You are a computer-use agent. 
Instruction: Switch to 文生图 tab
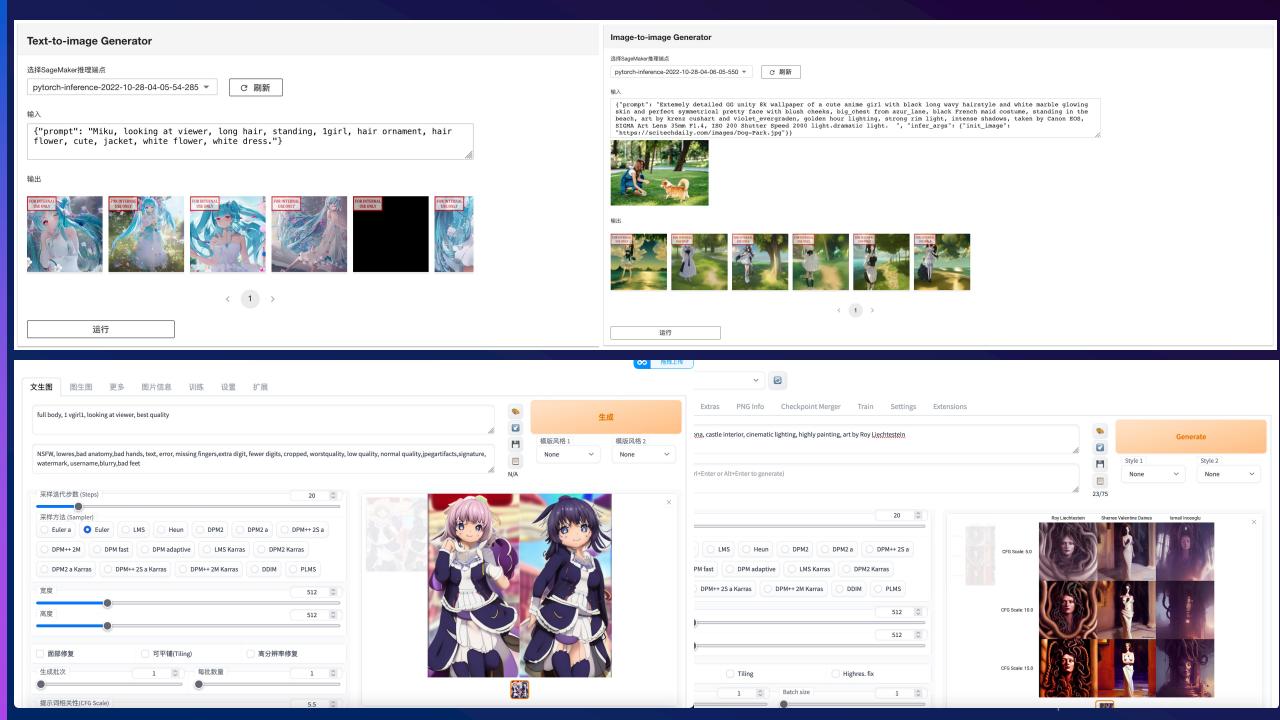click(x=41, y=387)
